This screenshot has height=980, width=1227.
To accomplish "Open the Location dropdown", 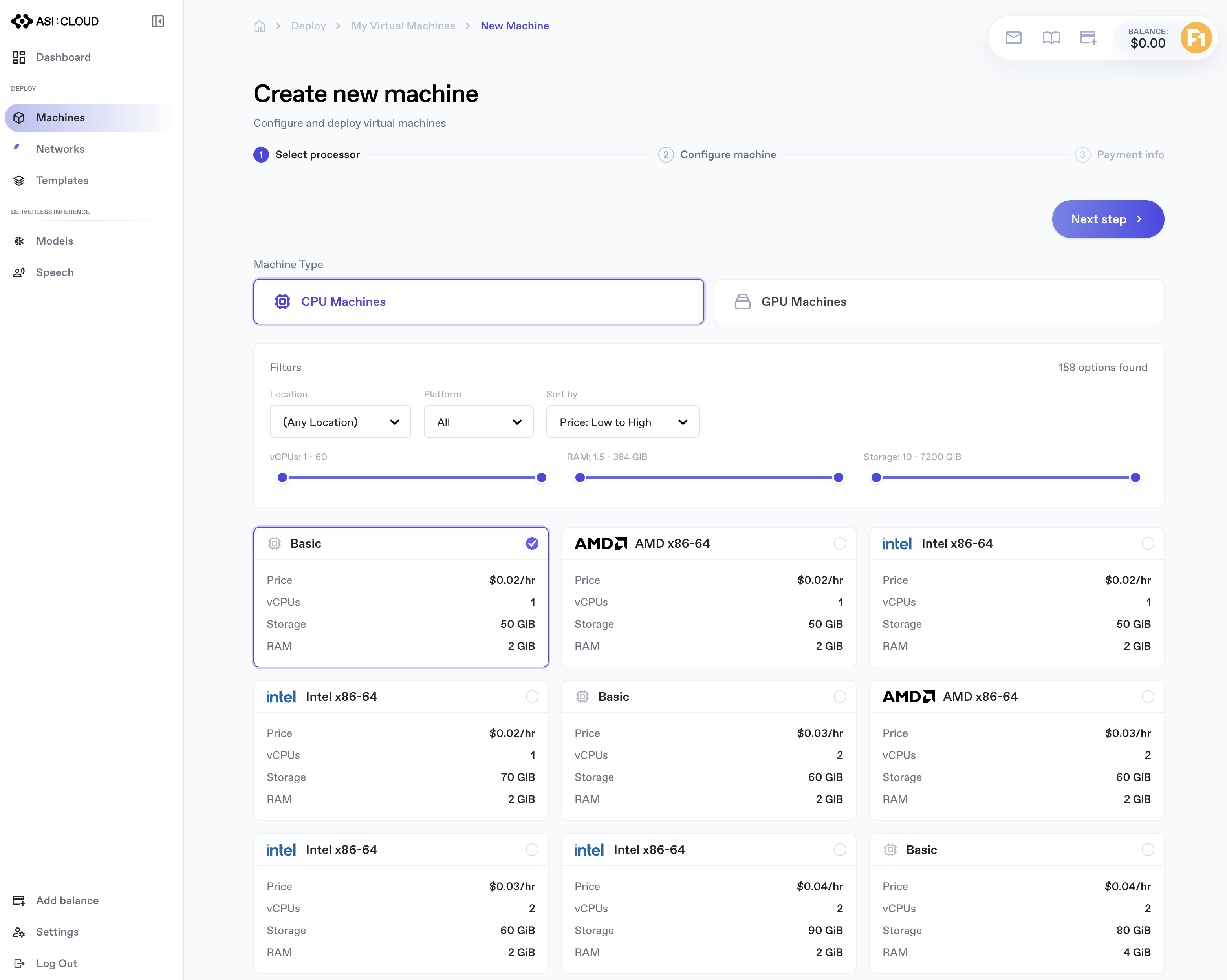I will click(x=340, y=422).
